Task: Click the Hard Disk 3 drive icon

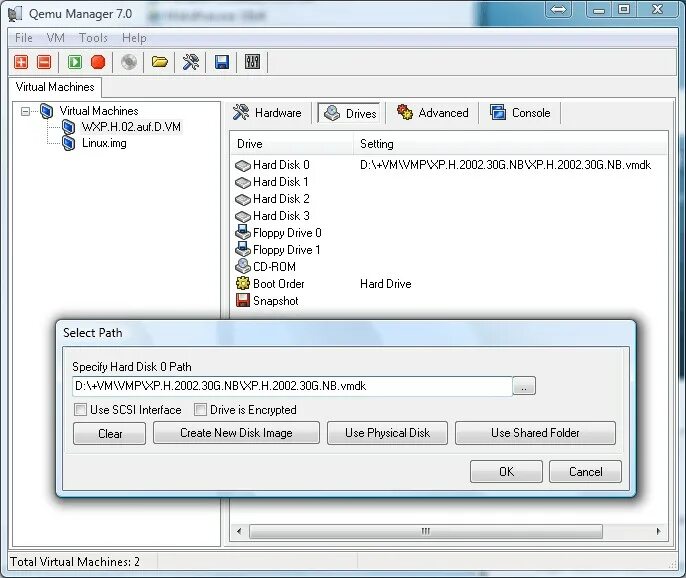Action: coord(243,217)
